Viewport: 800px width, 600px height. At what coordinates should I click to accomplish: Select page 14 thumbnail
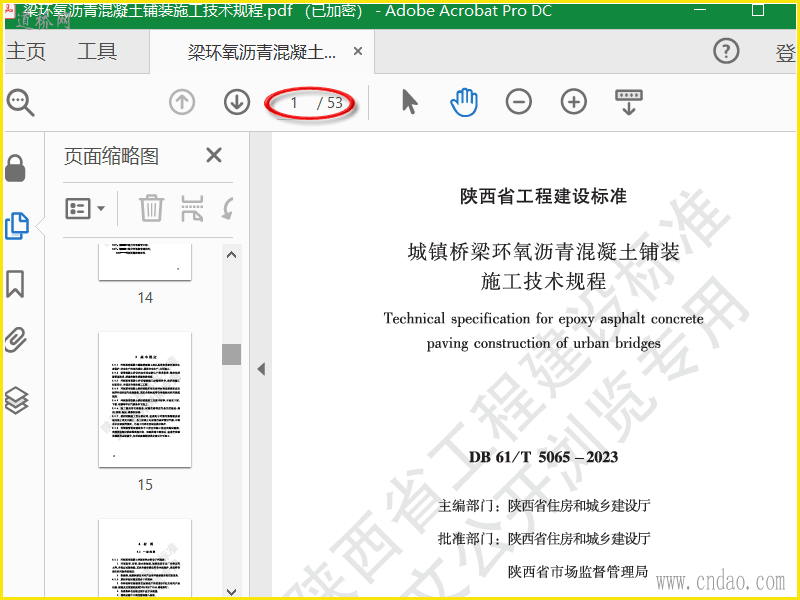(145, 262)
